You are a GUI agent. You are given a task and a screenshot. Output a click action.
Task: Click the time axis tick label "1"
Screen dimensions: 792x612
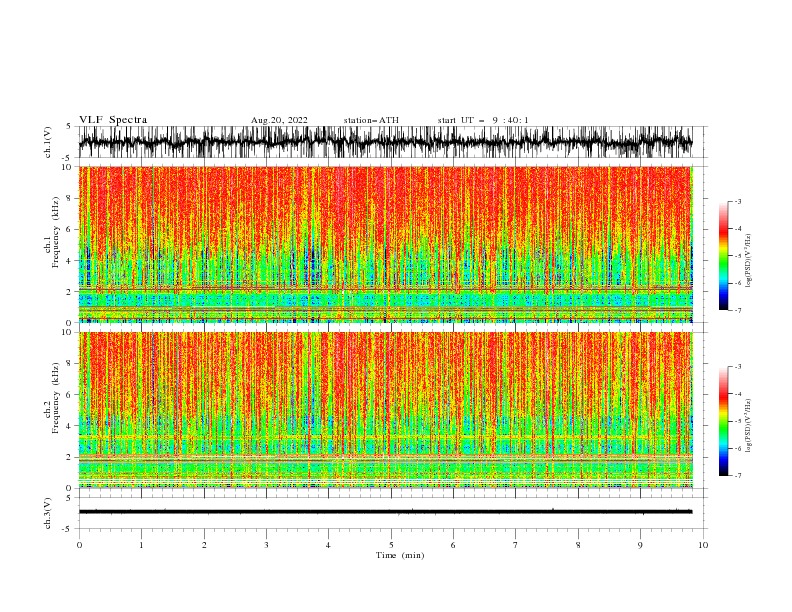pyautogui.click(x=141, y=545)
